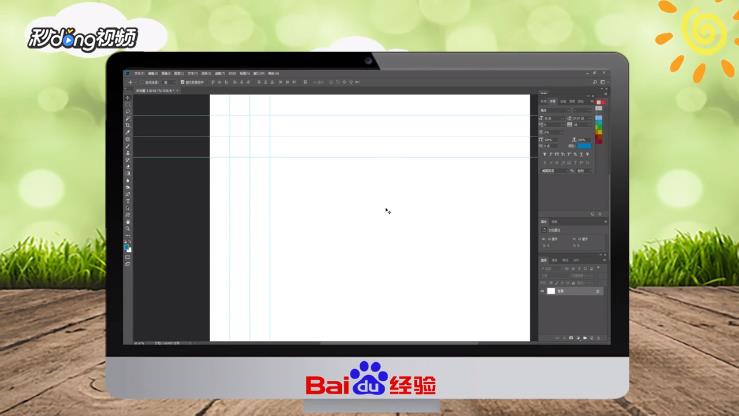Select the Brush tool
Screen dimensions: 739x416
[x=128, y=146]
